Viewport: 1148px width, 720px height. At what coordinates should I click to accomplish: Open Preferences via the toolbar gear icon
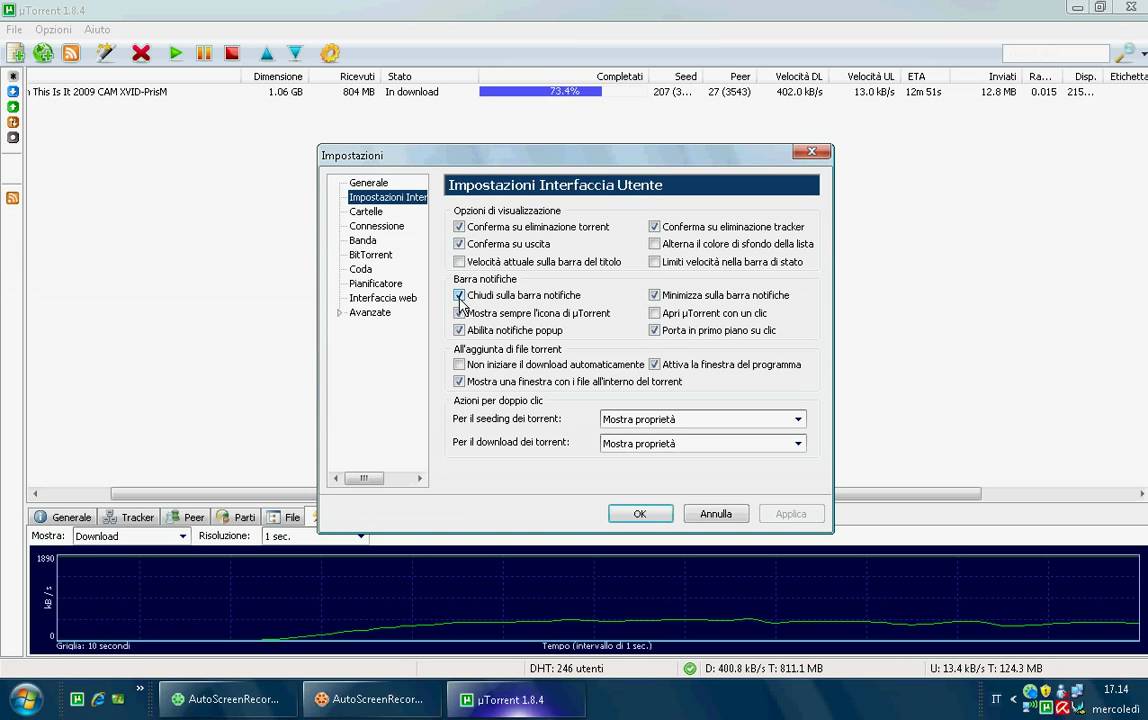pos(330,53)
